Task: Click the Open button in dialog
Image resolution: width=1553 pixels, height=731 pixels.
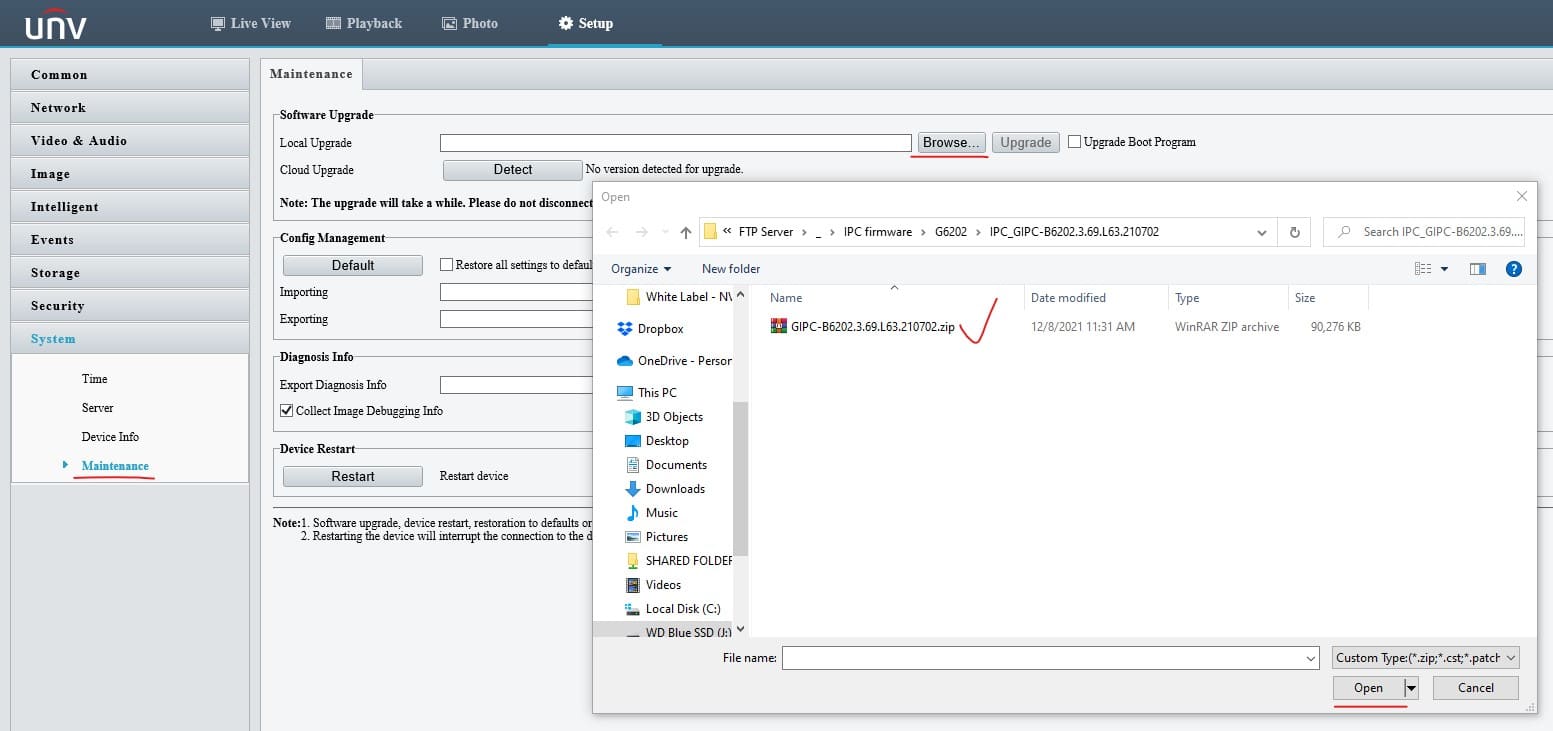Action: click(1368, 688)
